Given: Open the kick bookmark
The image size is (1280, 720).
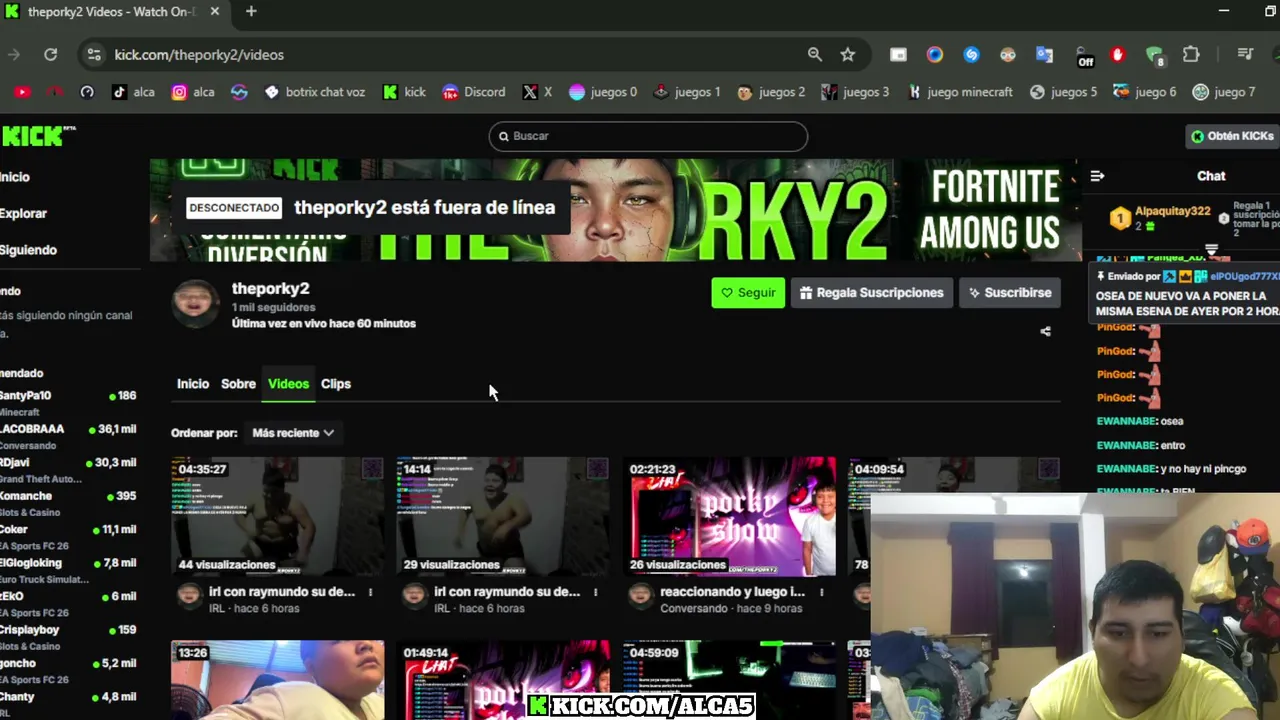Looking at the screenshot, I should (404, 92).
